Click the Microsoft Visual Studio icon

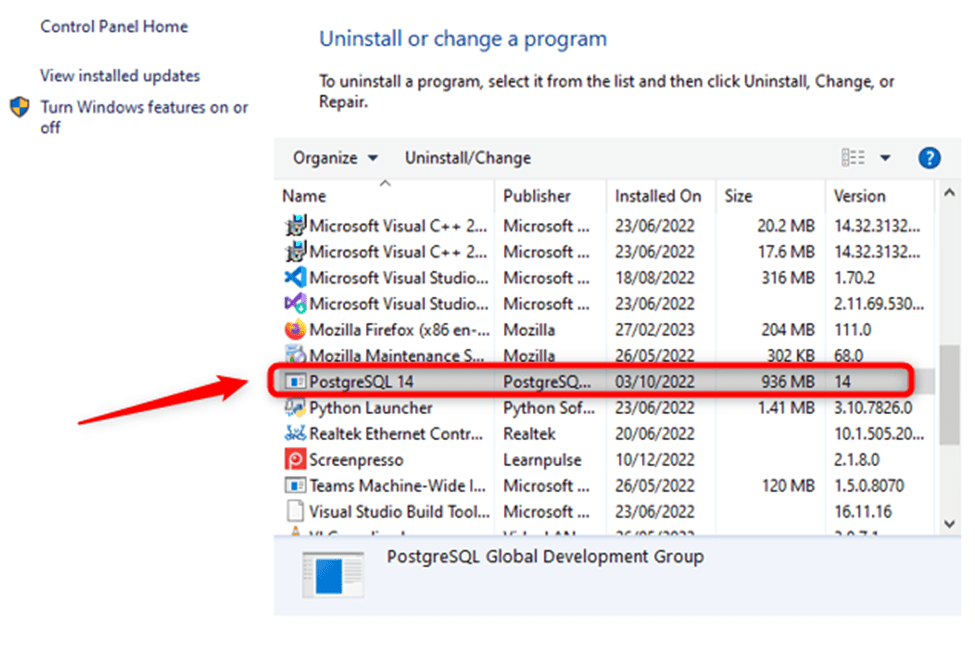coord(294,277)
